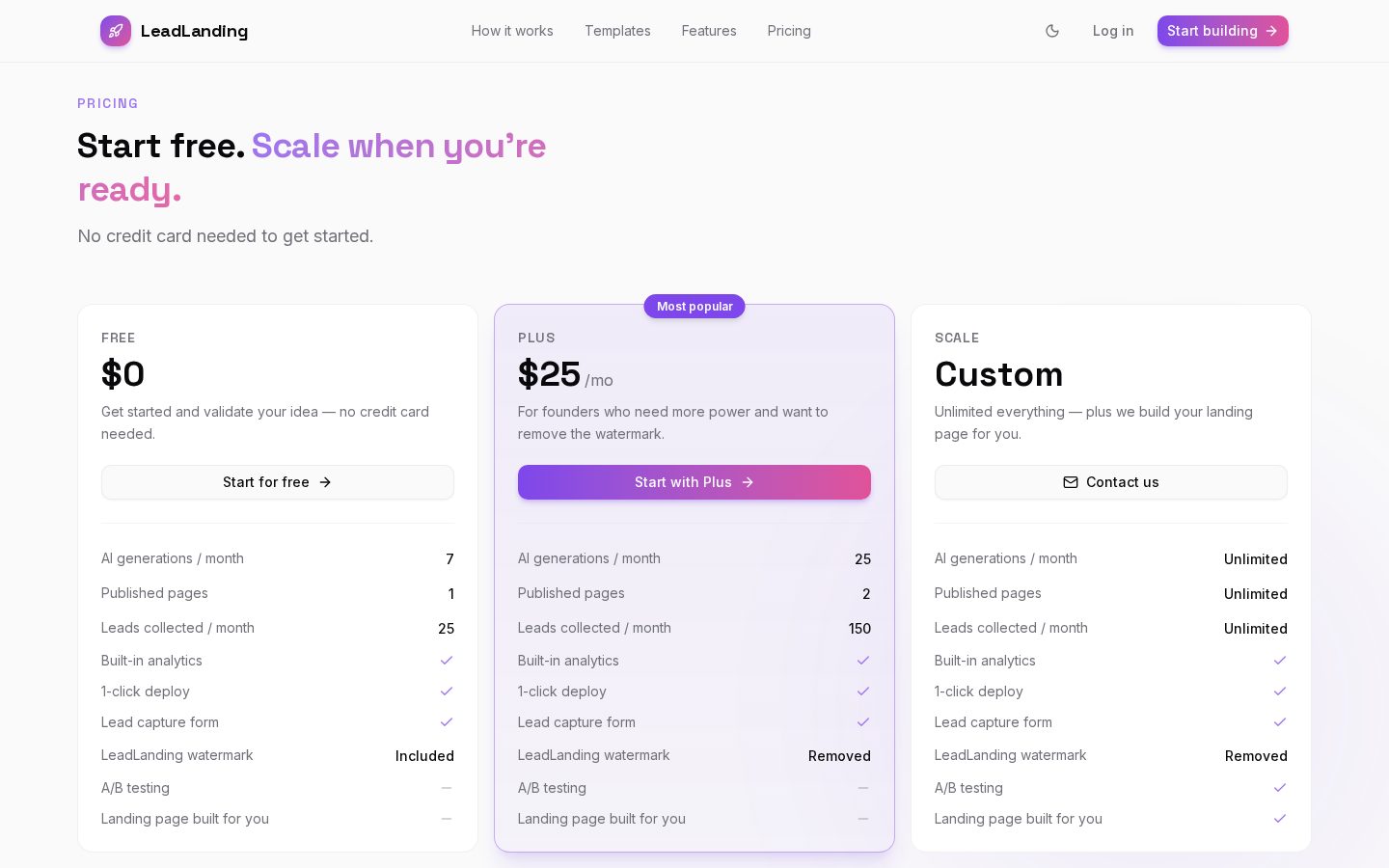Viewport: 1389px width, 868px height.
Task: Go to the Templates nav link
Action: pyautogui.click(x=617, y=31)
